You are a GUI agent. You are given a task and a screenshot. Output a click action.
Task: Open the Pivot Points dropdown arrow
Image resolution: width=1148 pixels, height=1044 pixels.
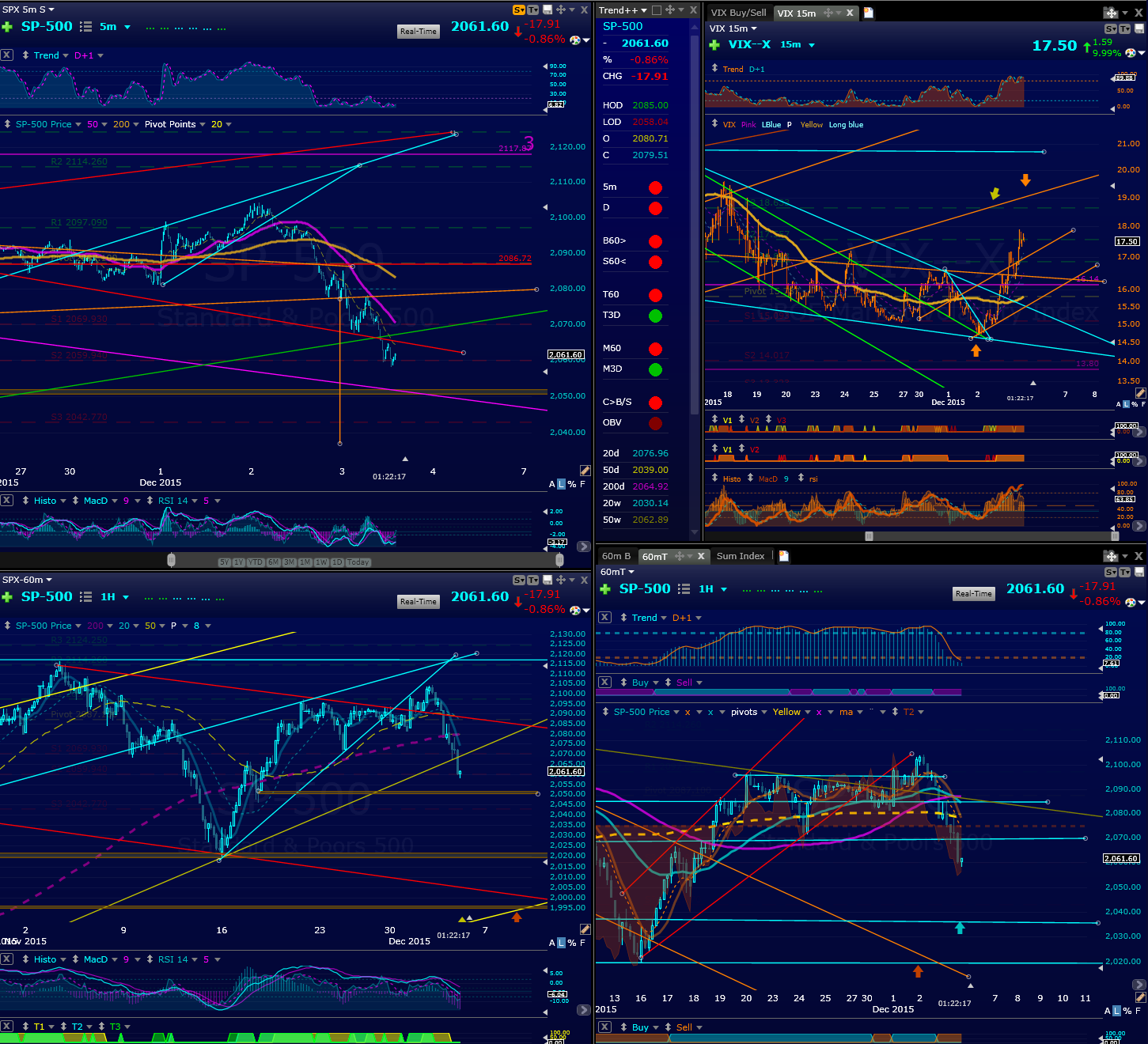pyautogui.click(x=203, y=124)
